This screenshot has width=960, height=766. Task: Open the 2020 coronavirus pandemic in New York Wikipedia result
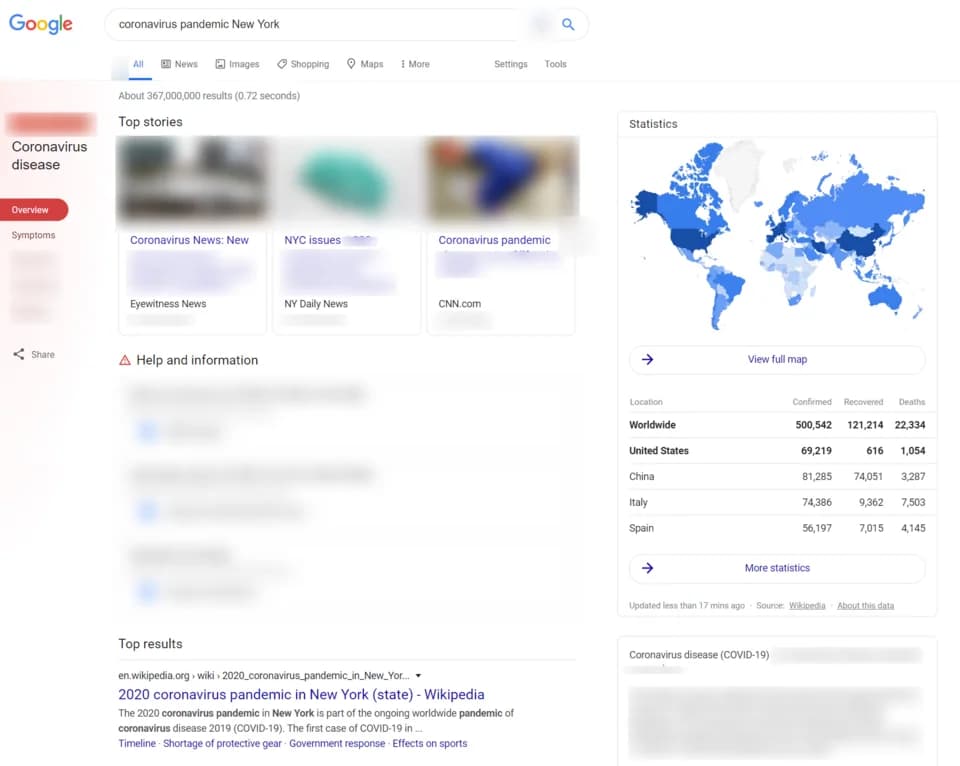pos(301,694)
